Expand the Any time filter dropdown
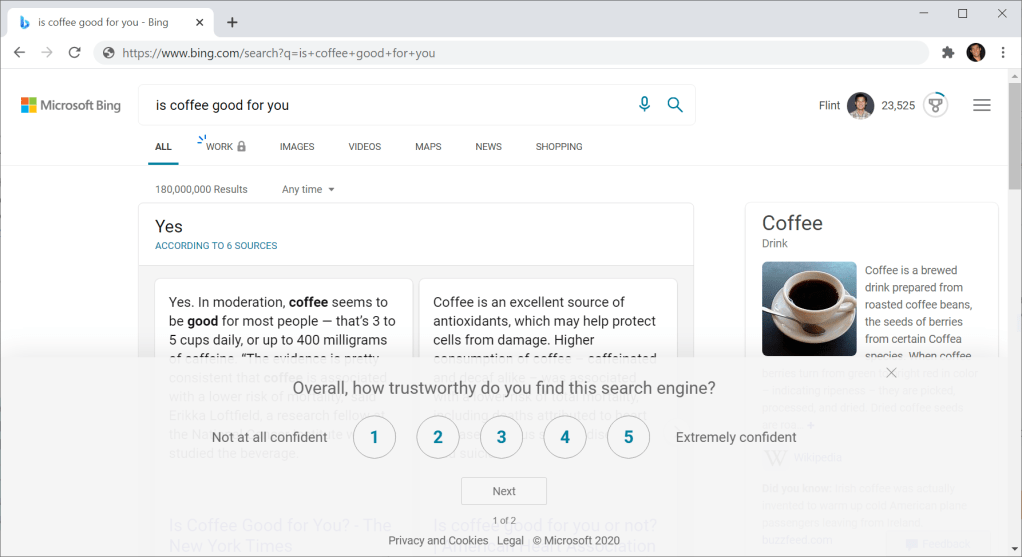Image resolution: width=1022 pixels, height=557 pixels. (x=308, y=189)
